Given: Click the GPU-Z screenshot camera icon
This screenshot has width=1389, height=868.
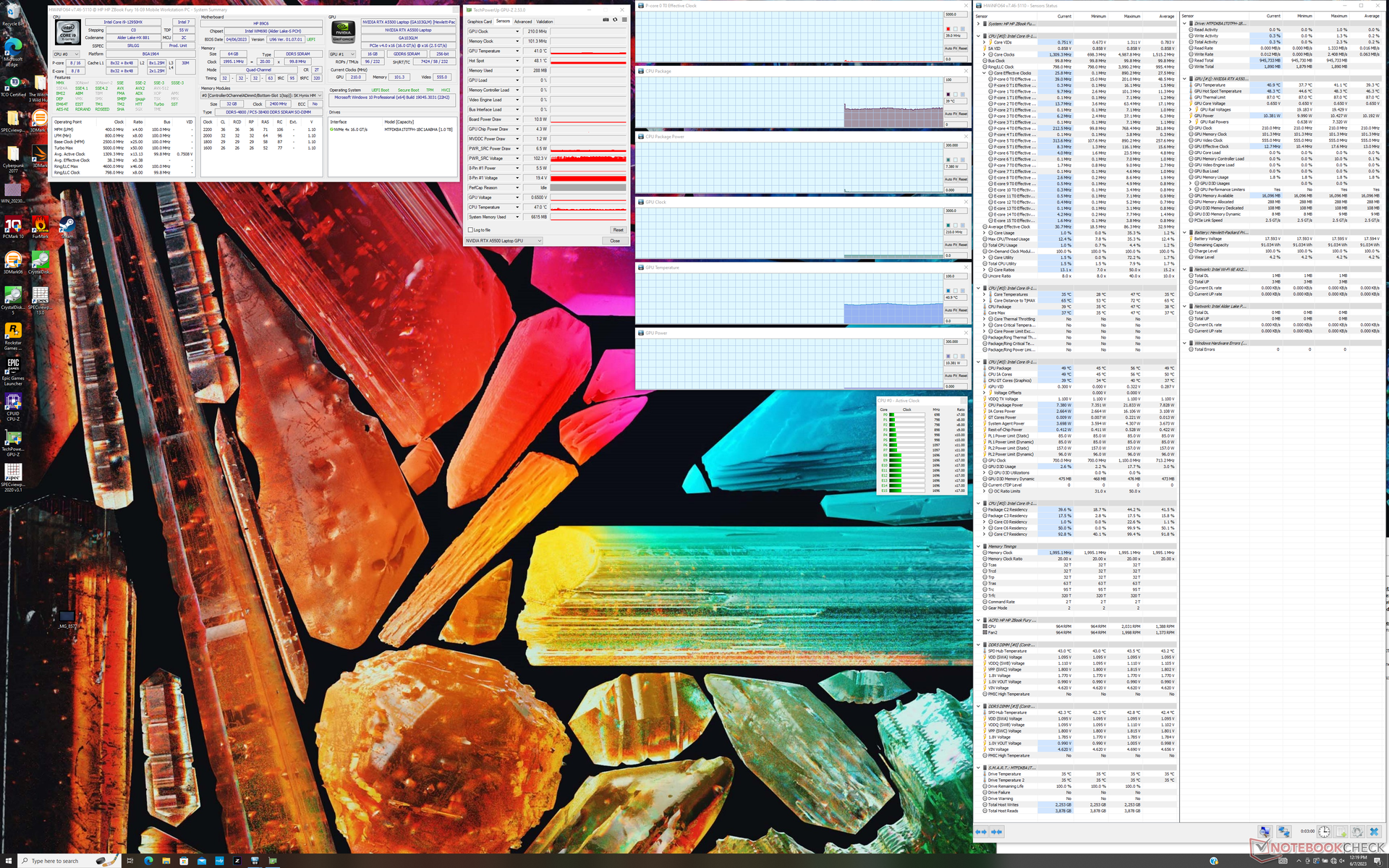Looking at the screenshot, I should tap(606, 20).
